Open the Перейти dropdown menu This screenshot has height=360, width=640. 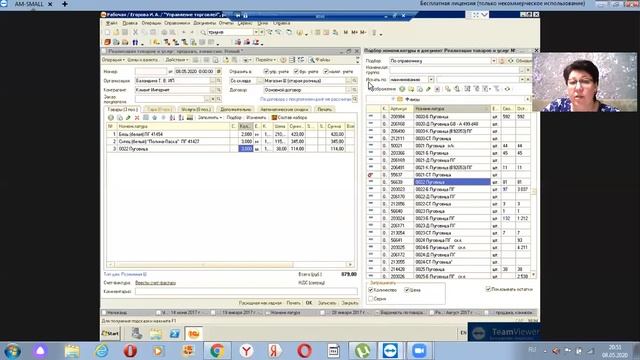coord(266,60)
